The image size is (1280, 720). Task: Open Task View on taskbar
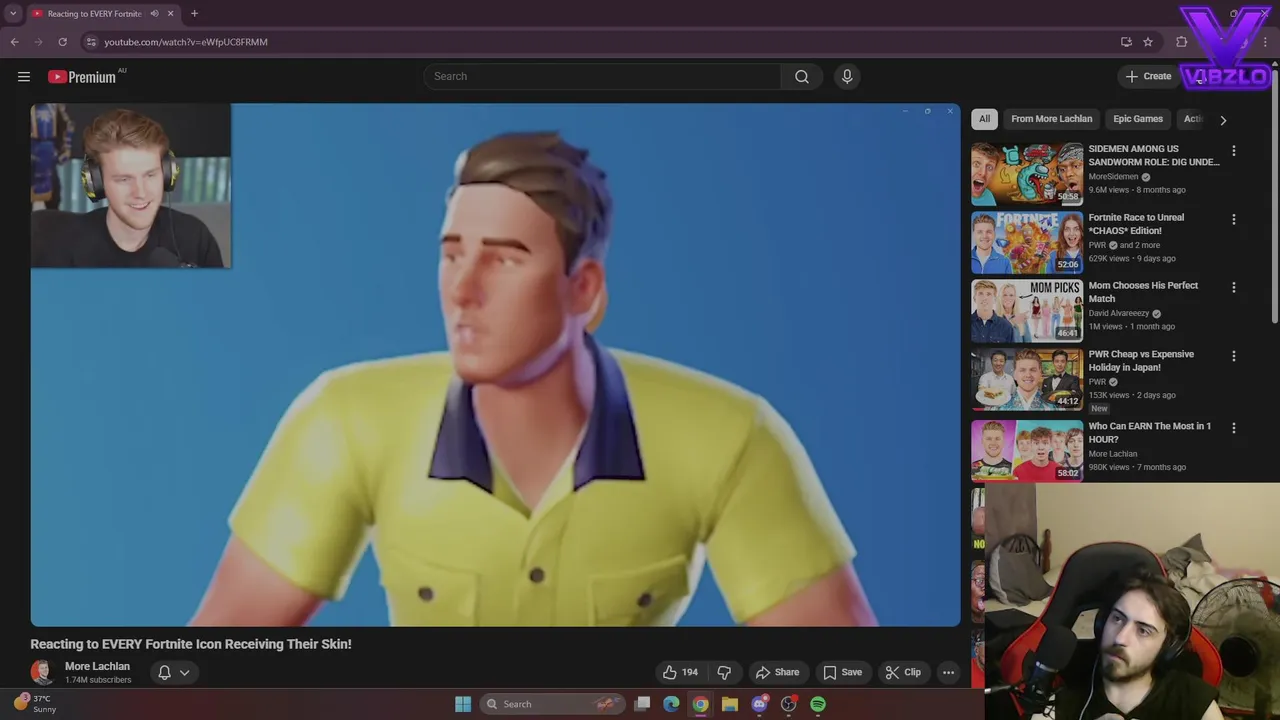pos(643,704)
